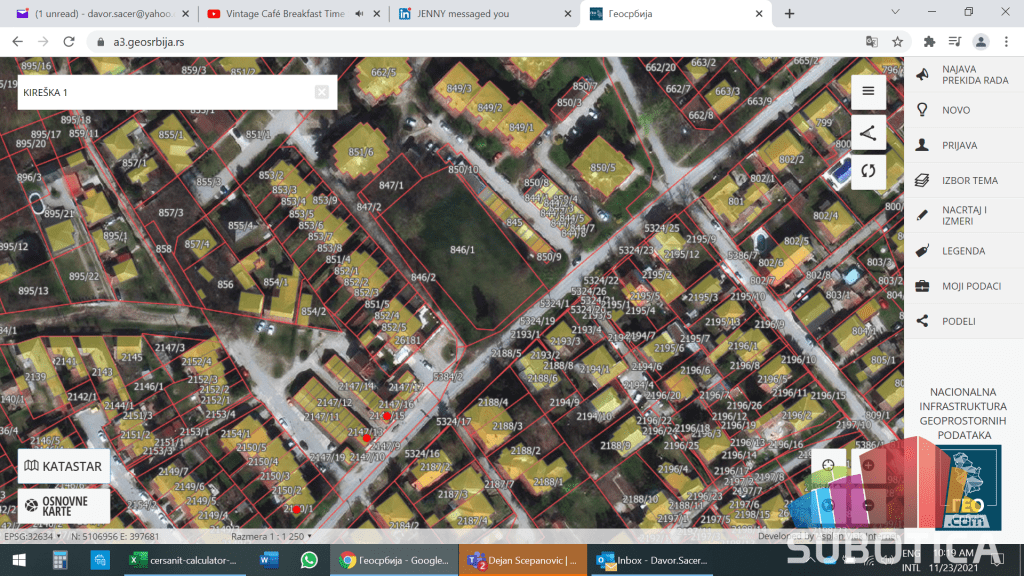Click PODELI to share the map
1024x576 pixels.
pyautogui.click(x=958, y=321)
